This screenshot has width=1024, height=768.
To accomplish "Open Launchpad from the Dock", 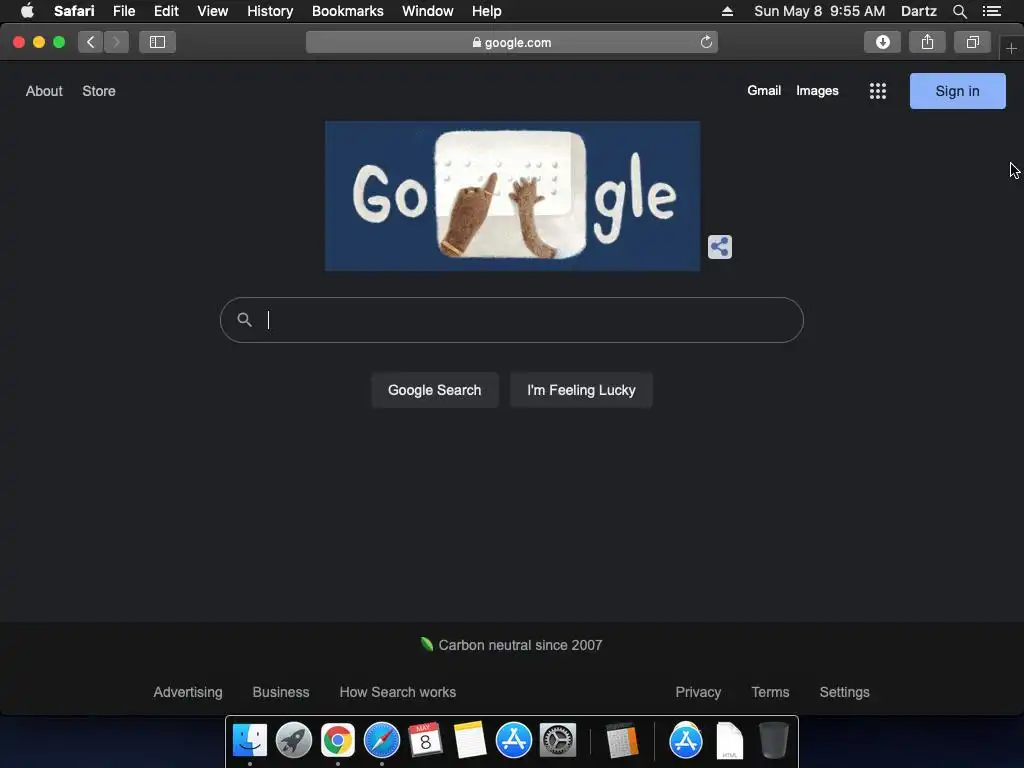I will 294,741.
